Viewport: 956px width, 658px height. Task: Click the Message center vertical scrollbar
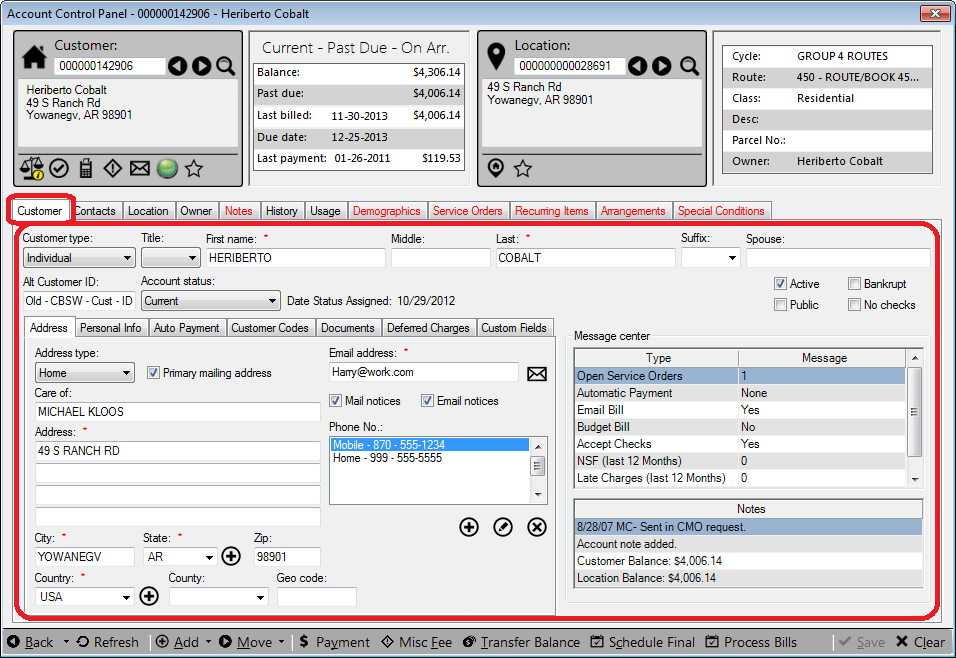tap(915, 418)
